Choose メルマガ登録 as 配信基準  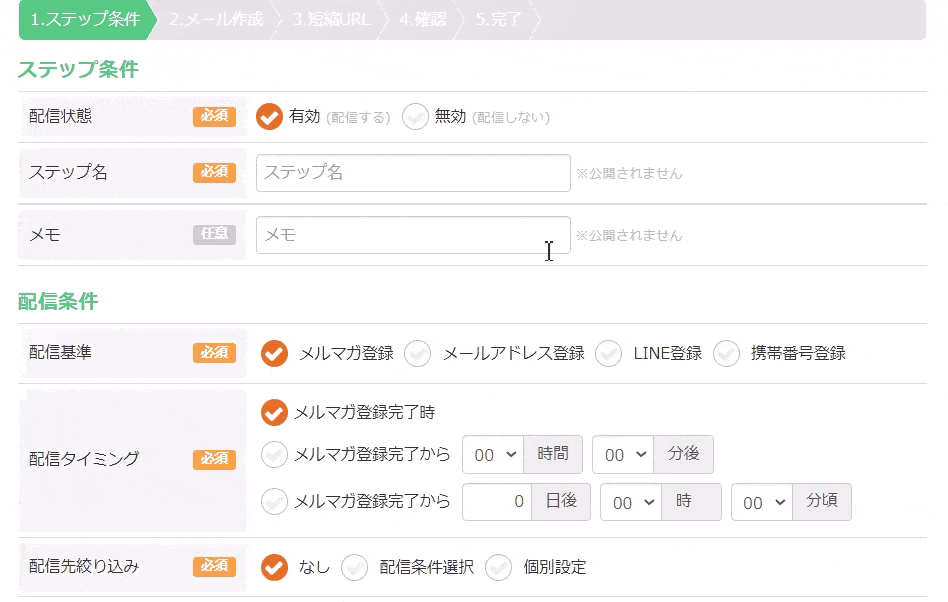coord(274,354)
